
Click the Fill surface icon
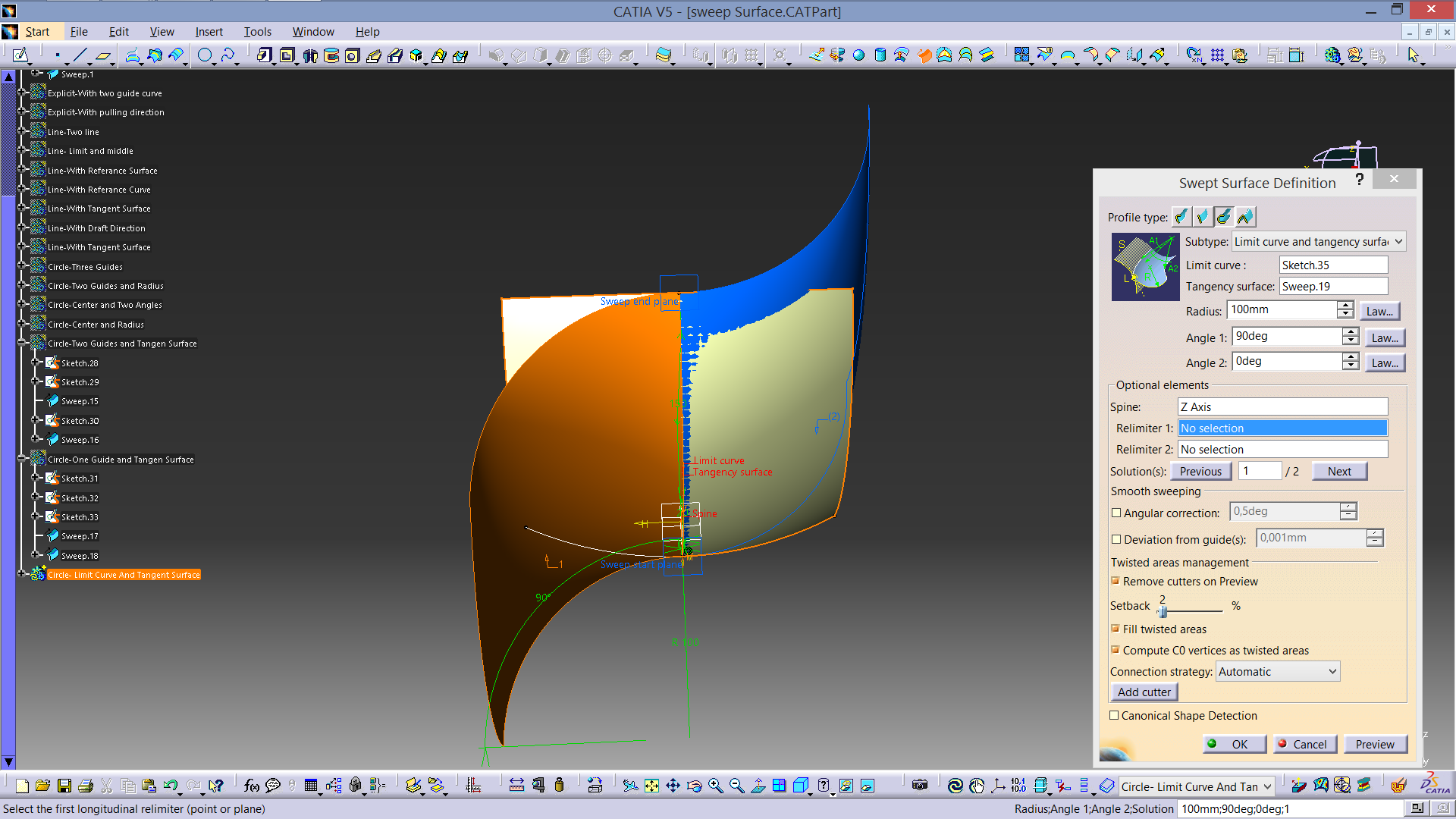[944, 55]
